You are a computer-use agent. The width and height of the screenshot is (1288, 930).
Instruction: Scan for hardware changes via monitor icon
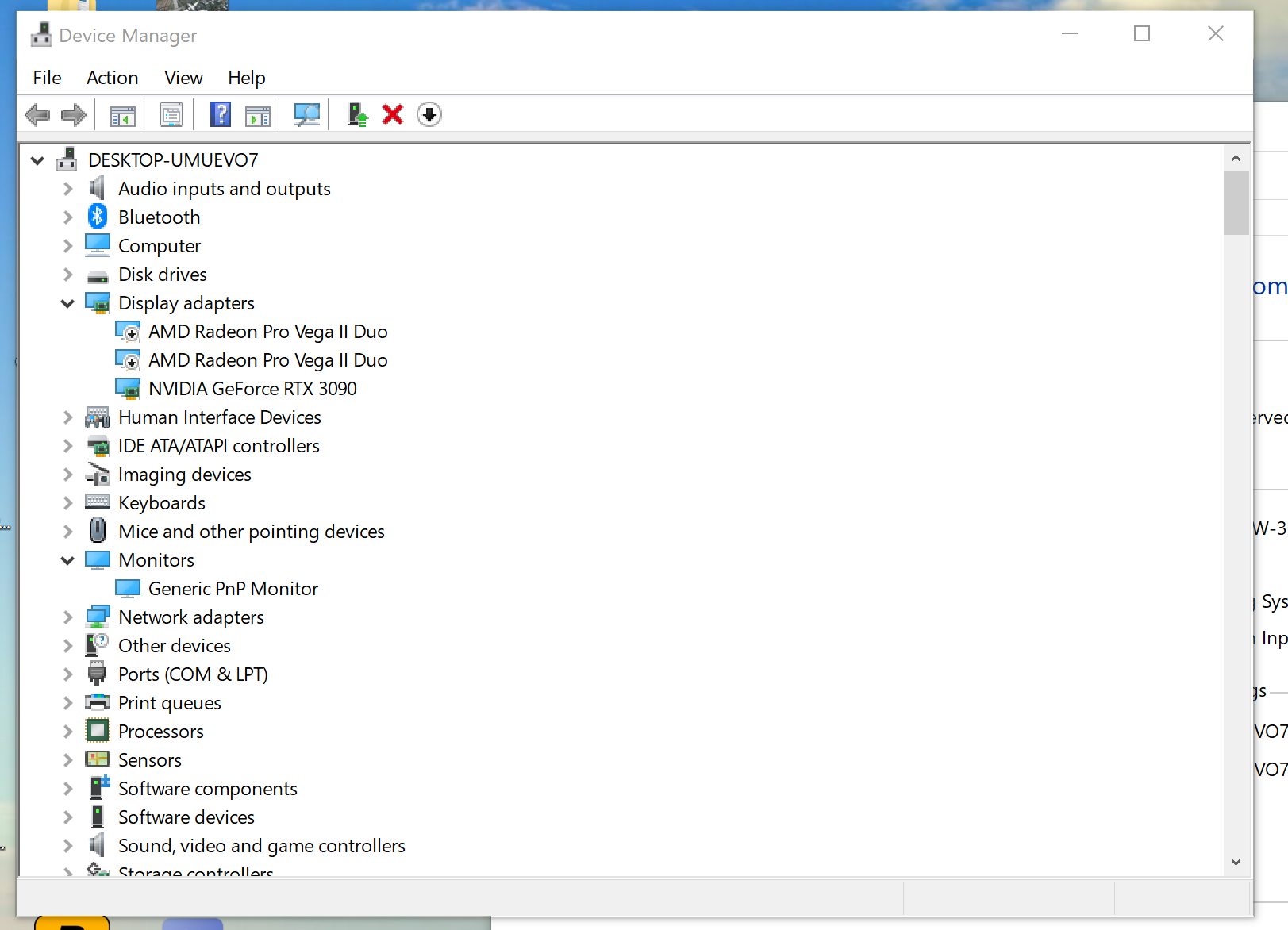(x=307, y=115)
